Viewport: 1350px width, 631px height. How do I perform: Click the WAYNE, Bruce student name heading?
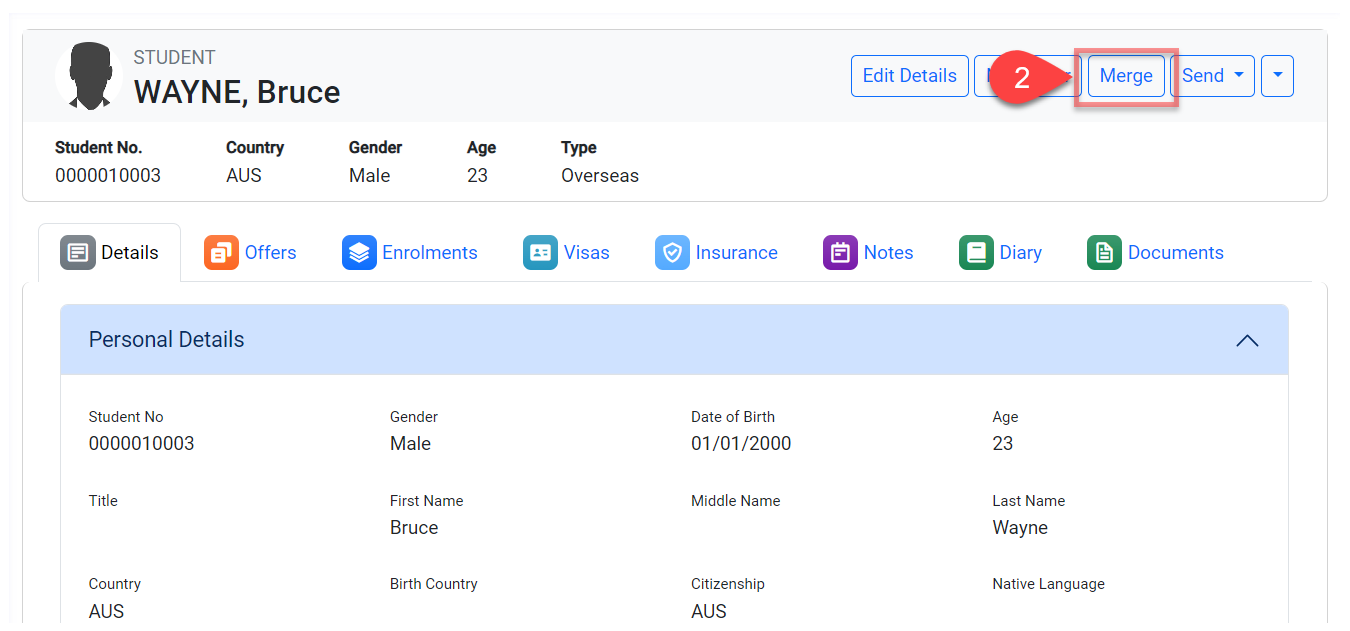tap(237, 92)
